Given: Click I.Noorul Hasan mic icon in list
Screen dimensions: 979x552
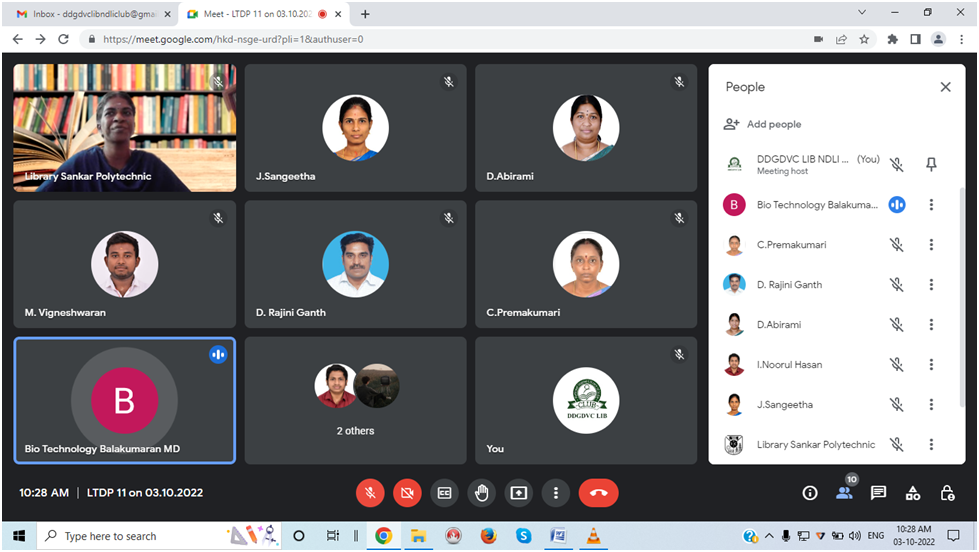Looking at the screenshot, I should [x=897, y=364].
